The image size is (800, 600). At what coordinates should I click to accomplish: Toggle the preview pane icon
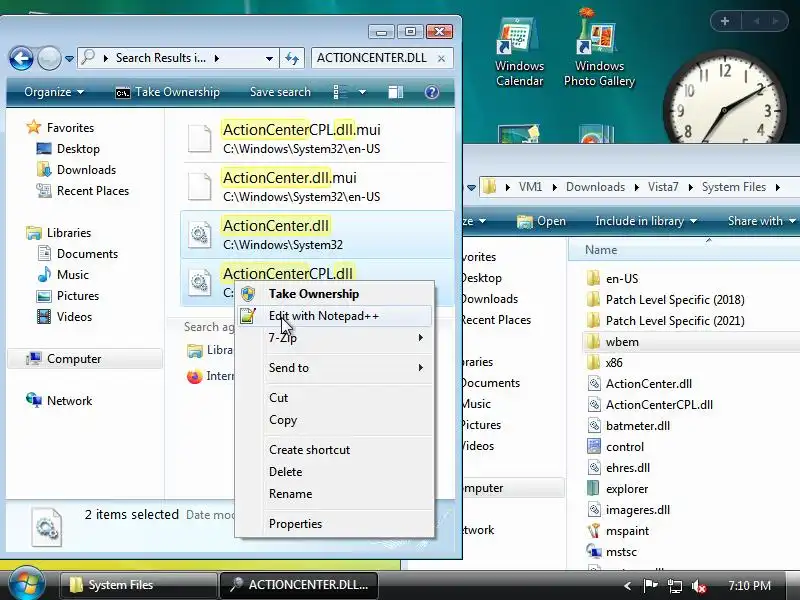[395, 92]
